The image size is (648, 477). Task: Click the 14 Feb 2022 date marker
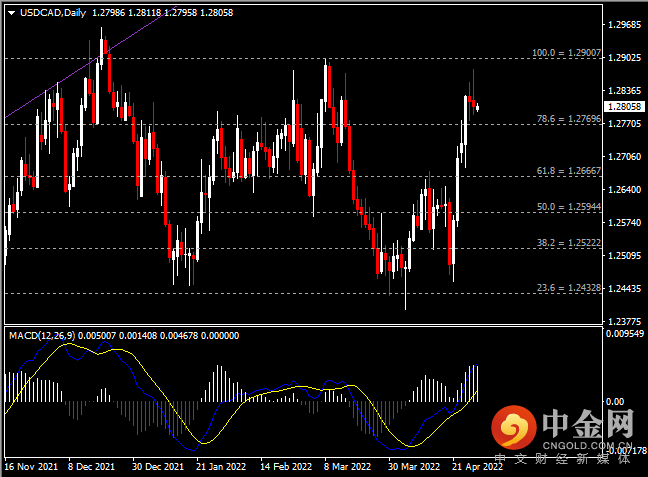(x=286, y=467)
